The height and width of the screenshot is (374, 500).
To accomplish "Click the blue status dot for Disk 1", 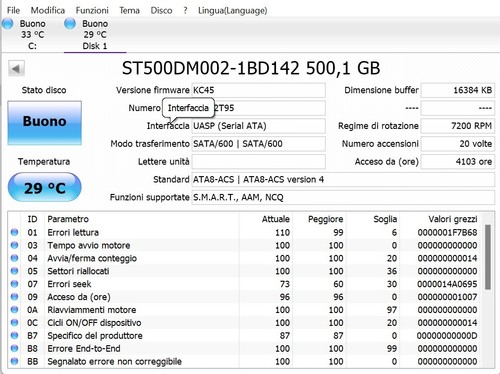I will coord(70,24).
